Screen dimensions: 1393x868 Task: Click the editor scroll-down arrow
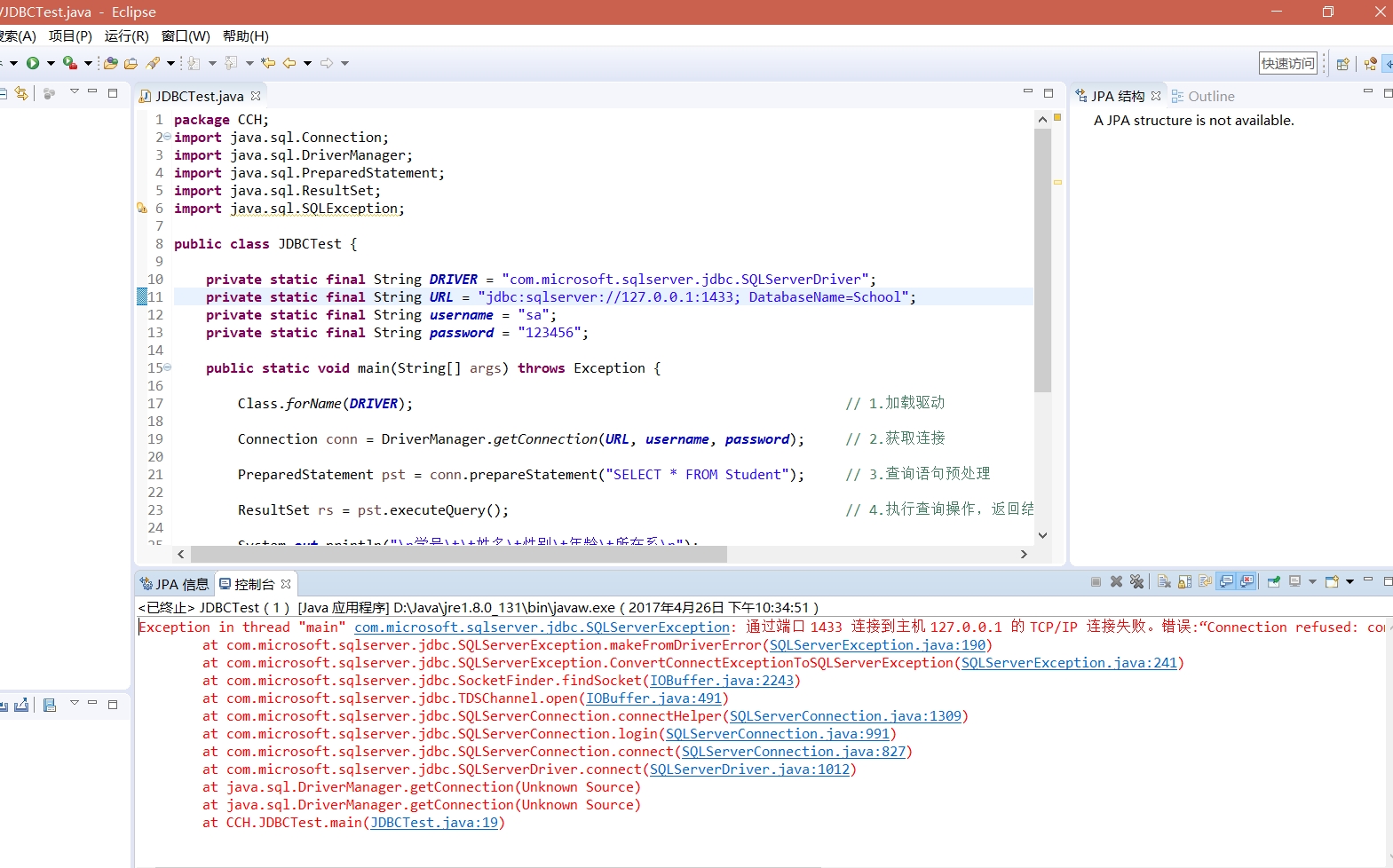pos(1042,535)
